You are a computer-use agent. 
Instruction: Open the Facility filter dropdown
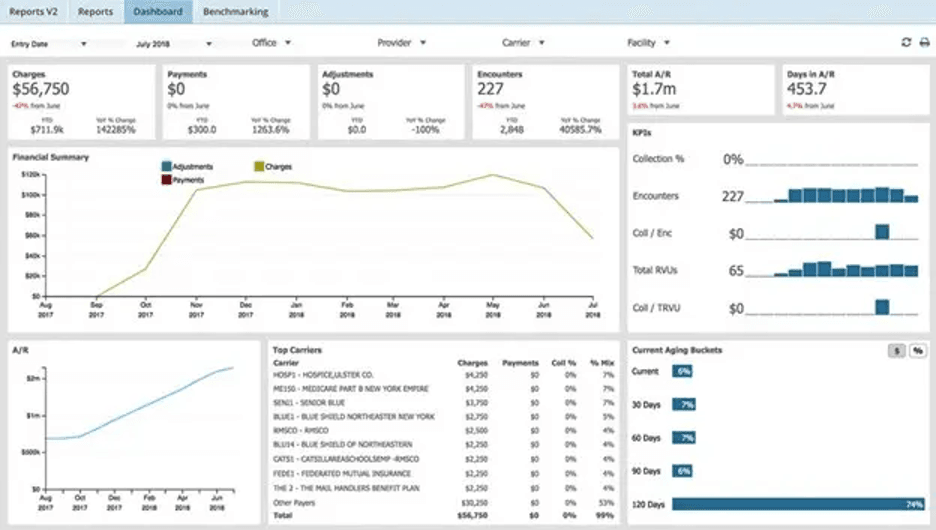(648, 43)
